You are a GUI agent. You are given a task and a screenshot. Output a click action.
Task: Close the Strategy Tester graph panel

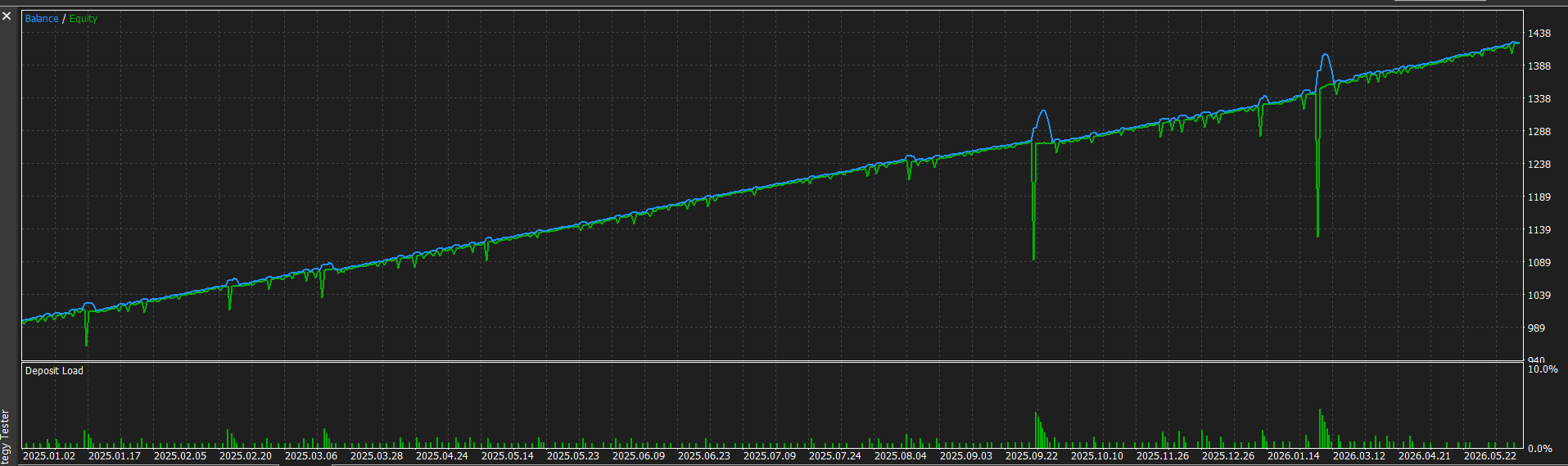(x=7, y=16)
